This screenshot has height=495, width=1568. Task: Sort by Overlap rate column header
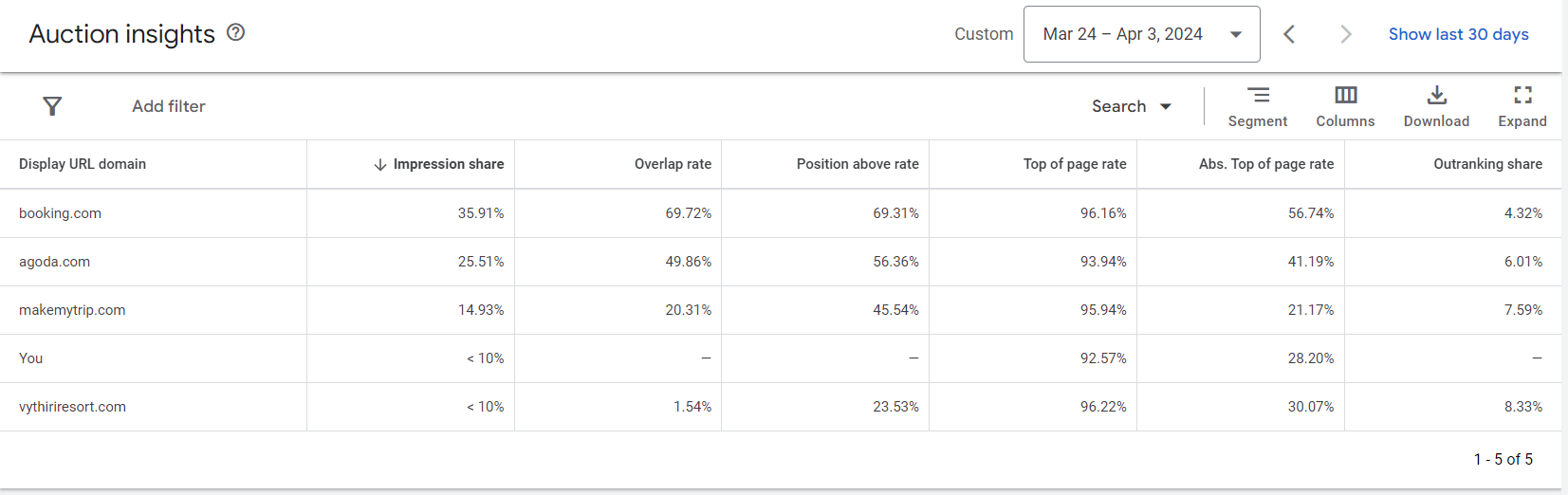click(x=673, y=164)
